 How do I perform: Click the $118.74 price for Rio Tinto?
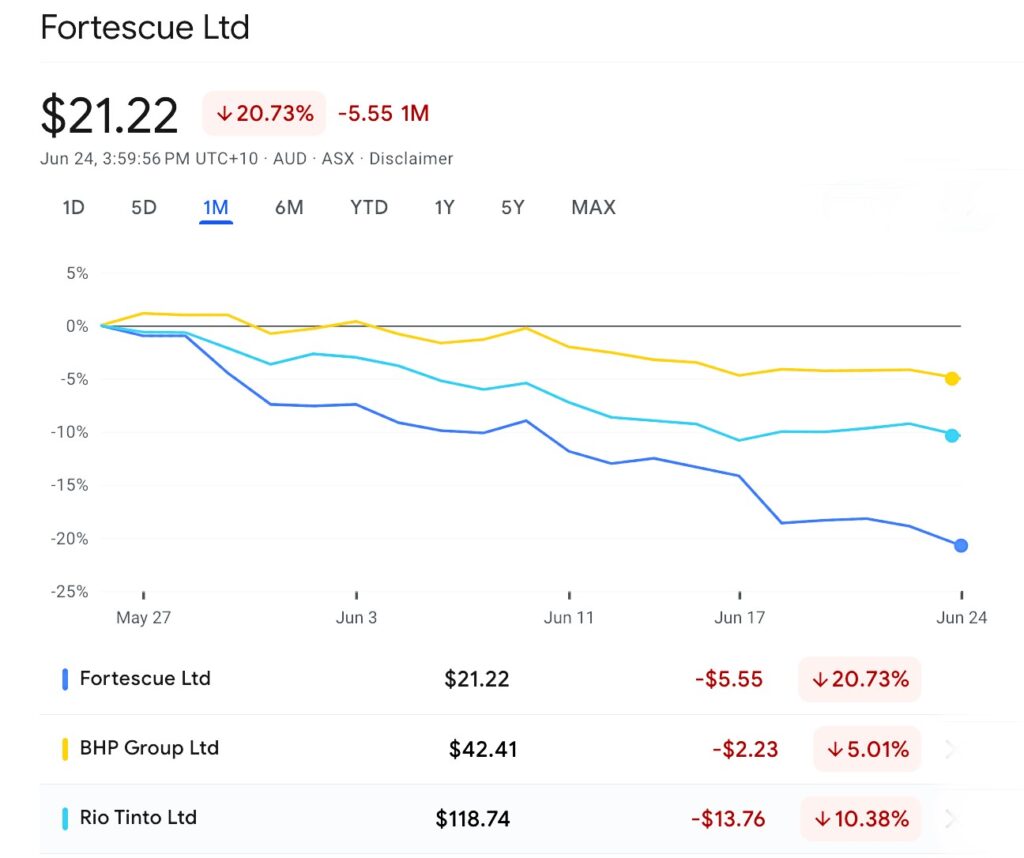[x=473, y=819]
